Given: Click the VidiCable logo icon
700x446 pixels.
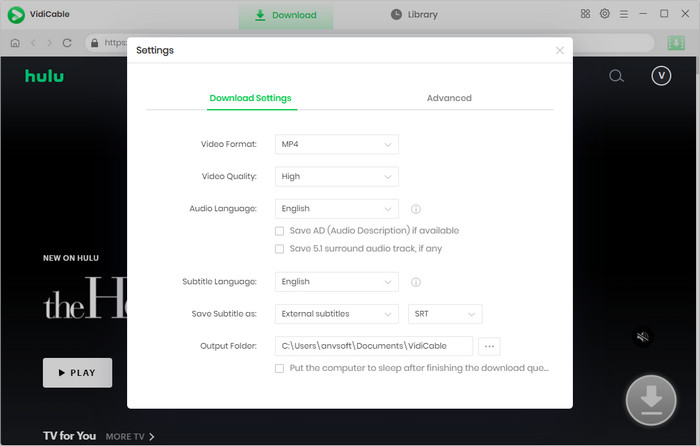Looking at the screenshot, I should pos(16,15).
